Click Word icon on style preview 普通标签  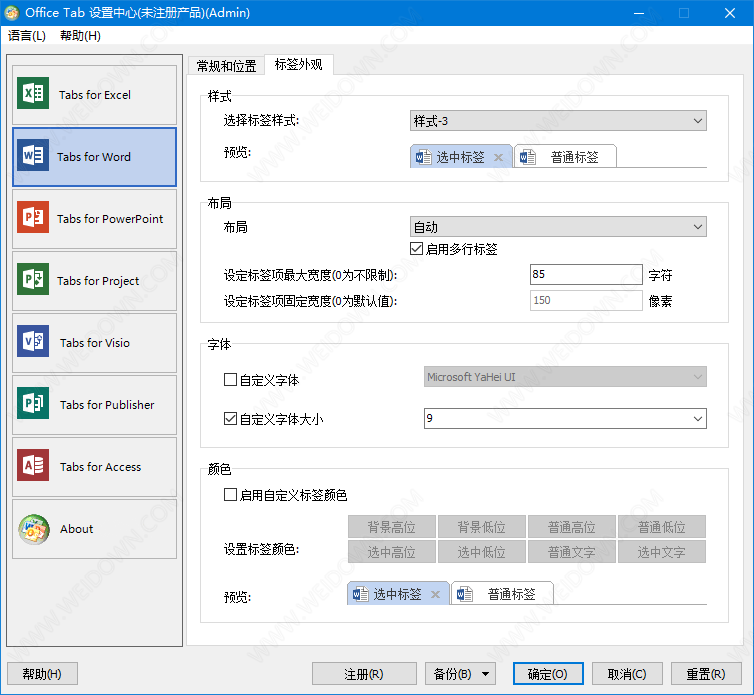pos(528,157)
